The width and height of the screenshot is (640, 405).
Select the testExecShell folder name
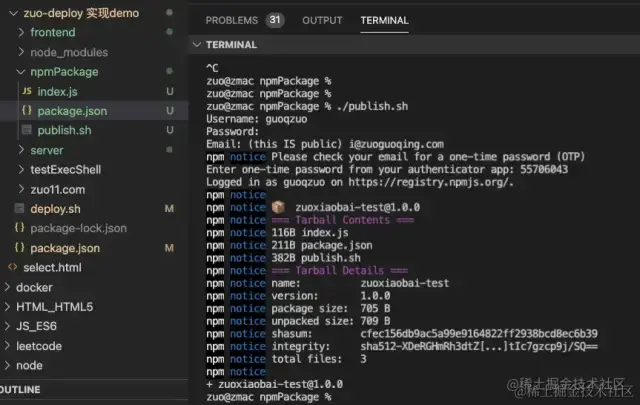tap(65, 170)
